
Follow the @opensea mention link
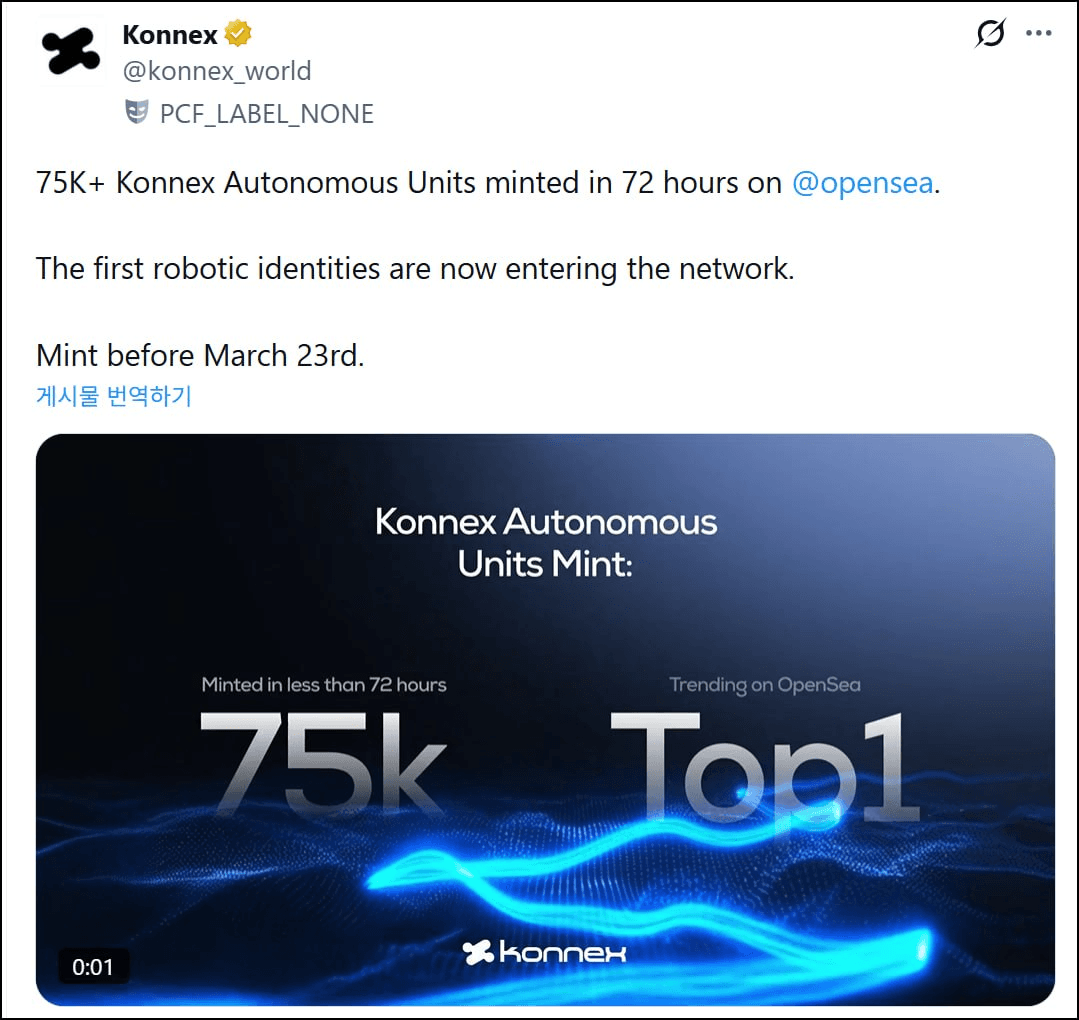(862, 184)
